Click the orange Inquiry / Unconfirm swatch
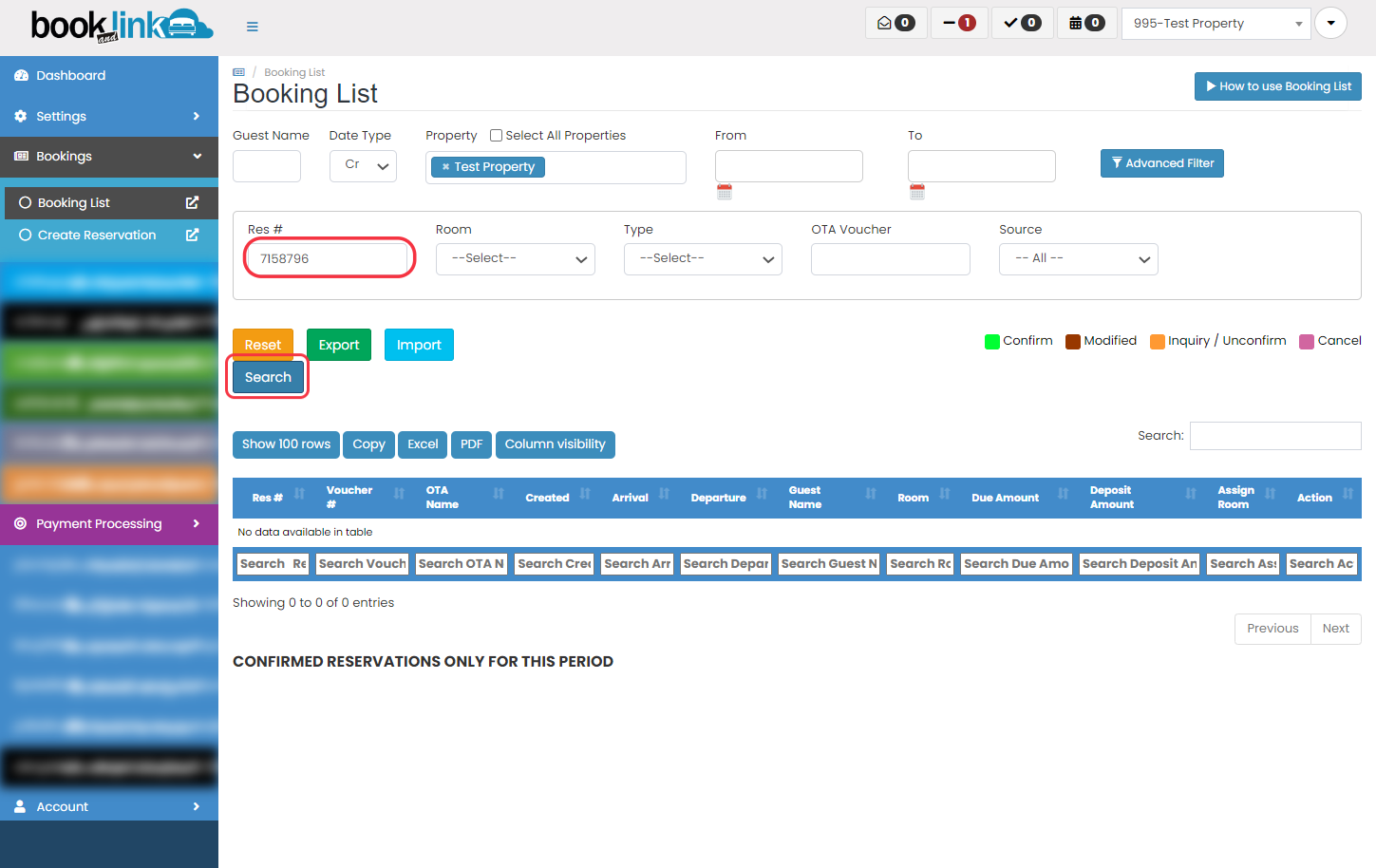This screenshot has width=1376, height=868. point(1158,342)
